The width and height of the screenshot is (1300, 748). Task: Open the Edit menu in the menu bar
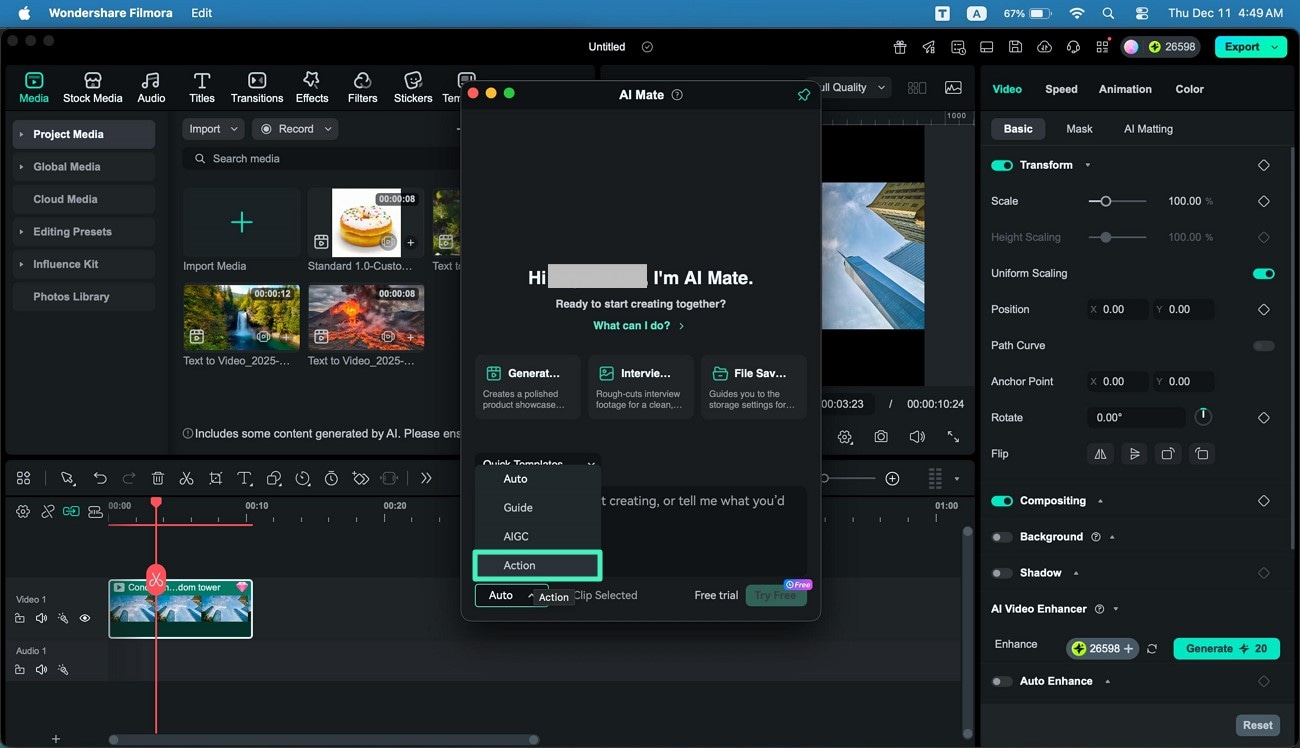pos(200,13)
